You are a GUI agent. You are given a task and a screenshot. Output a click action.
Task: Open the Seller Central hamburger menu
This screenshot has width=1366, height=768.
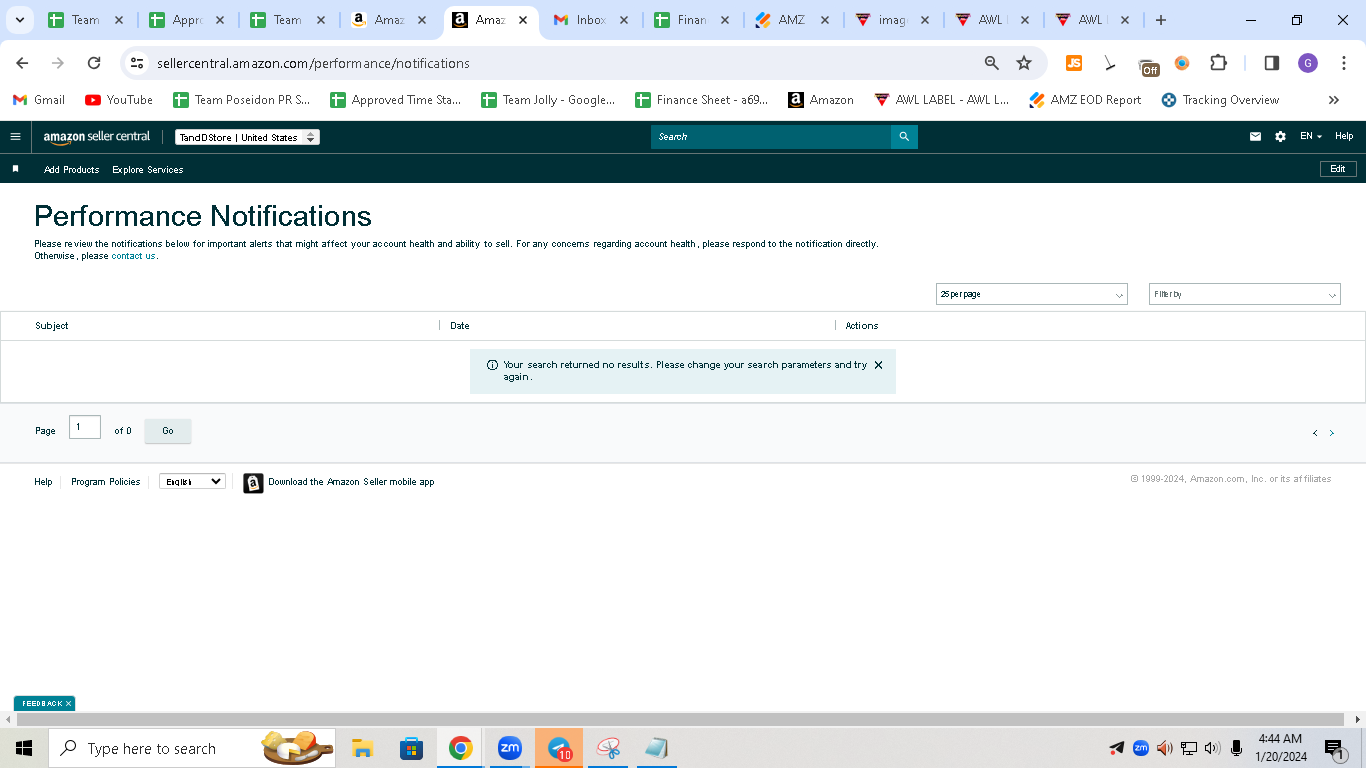point(15,137)
